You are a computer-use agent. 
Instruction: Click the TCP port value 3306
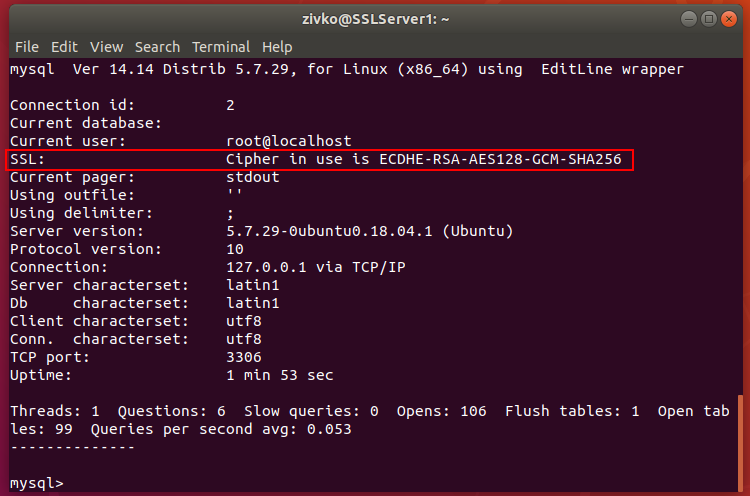click(x=245, y=357)
